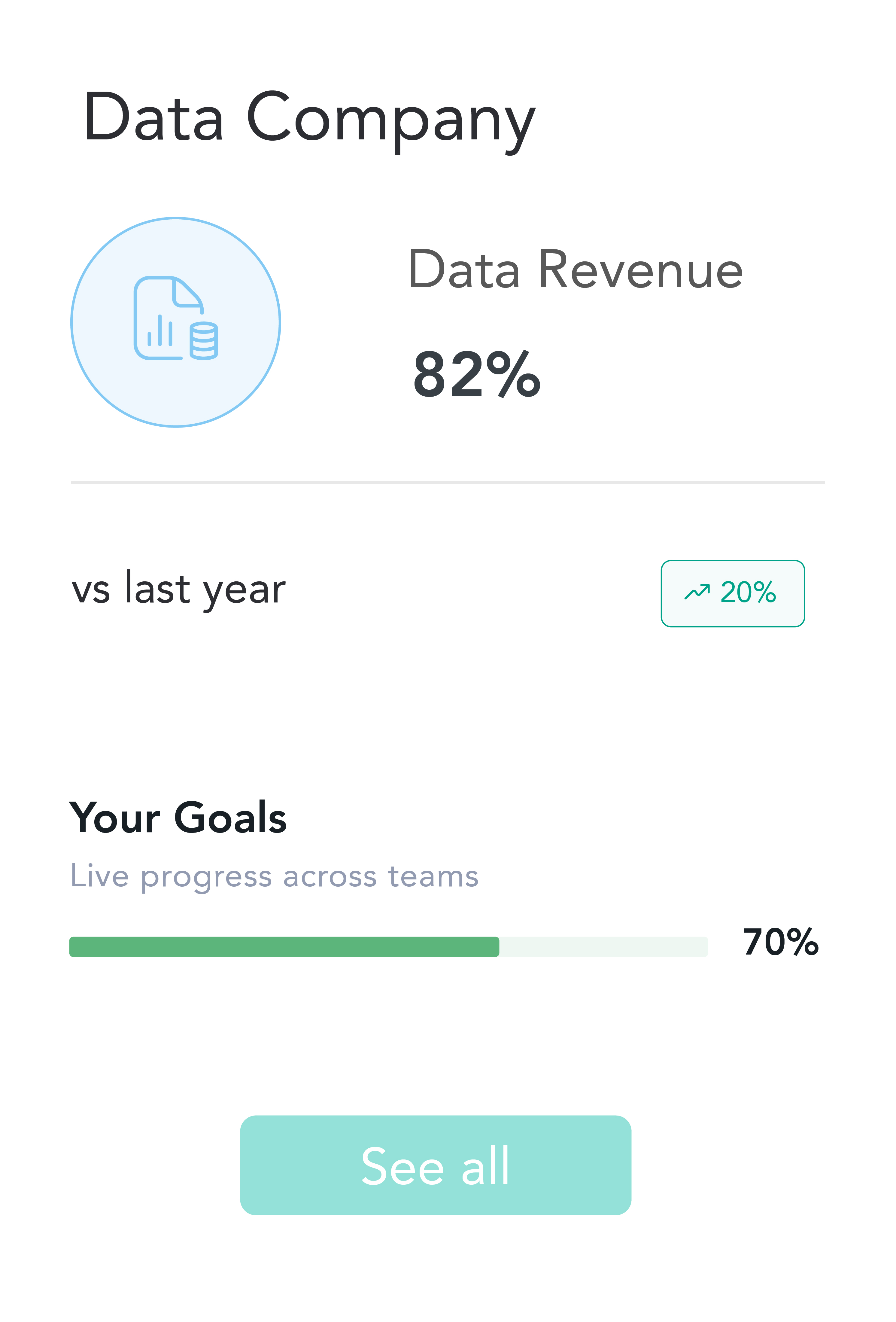Image resolution: width=896 pixels, height=1322 pixels.
Task: Click the 82% revenue value
Action: (x=476, y=374)
